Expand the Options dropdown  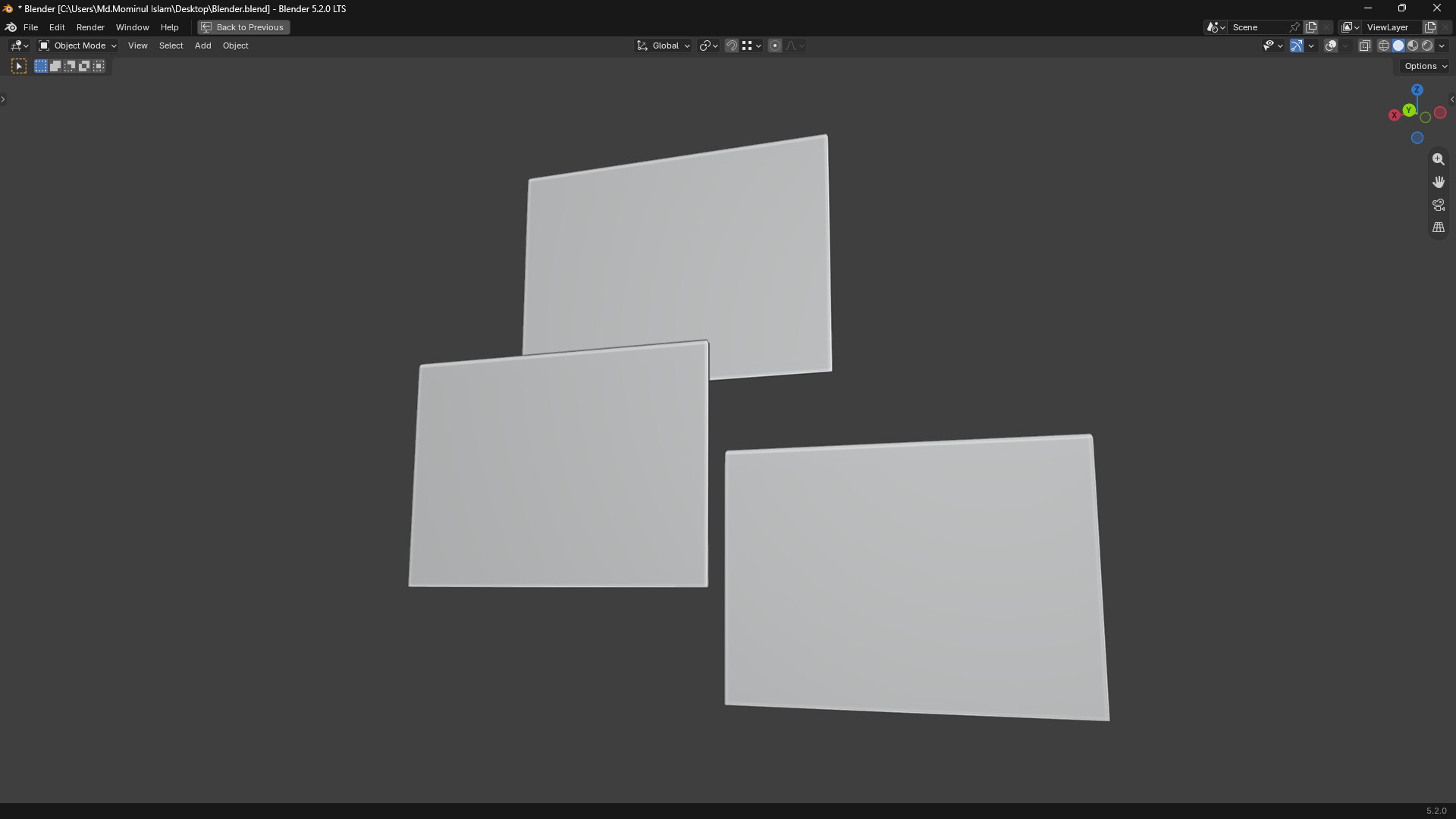pos(1426,67)
